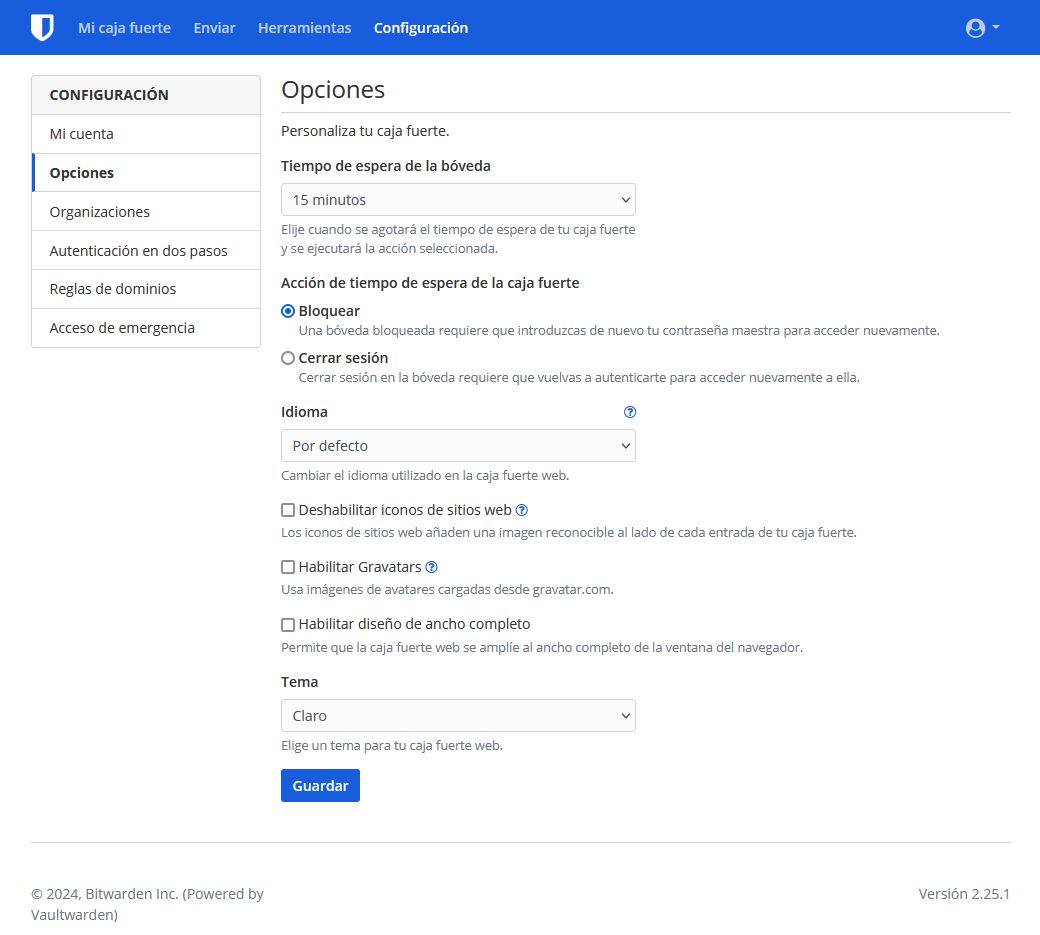Click help icon next to Habilitar Gravatars

(431, 567)
